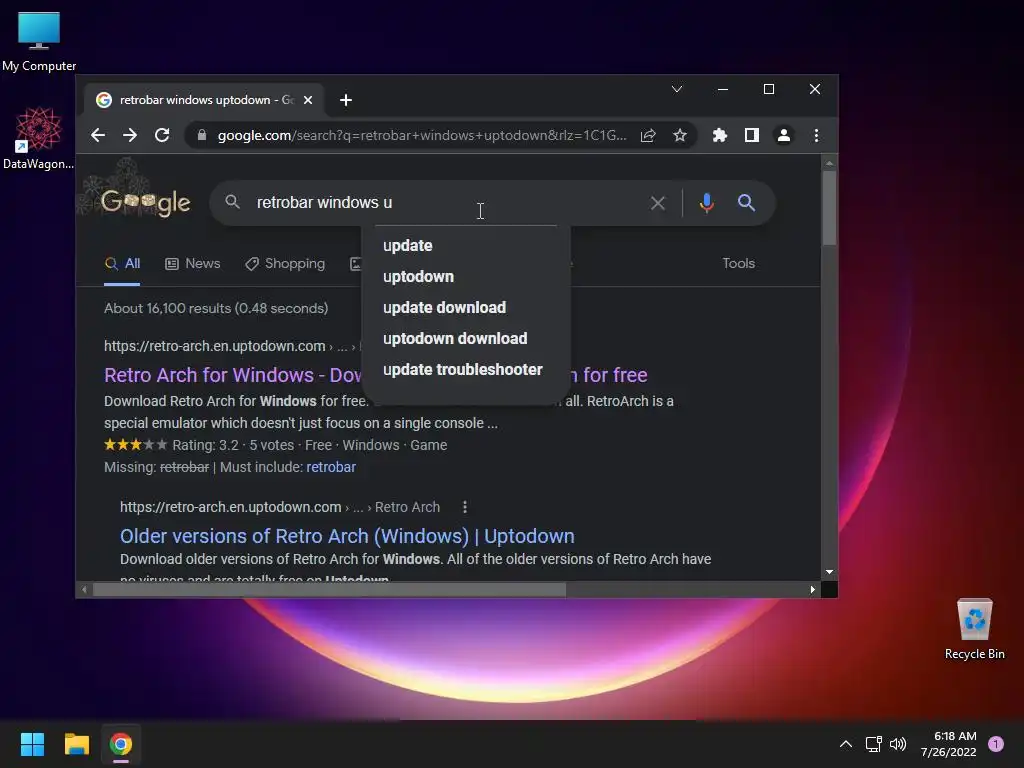Select Recycle Bin desktop icon

pos(974,628)
